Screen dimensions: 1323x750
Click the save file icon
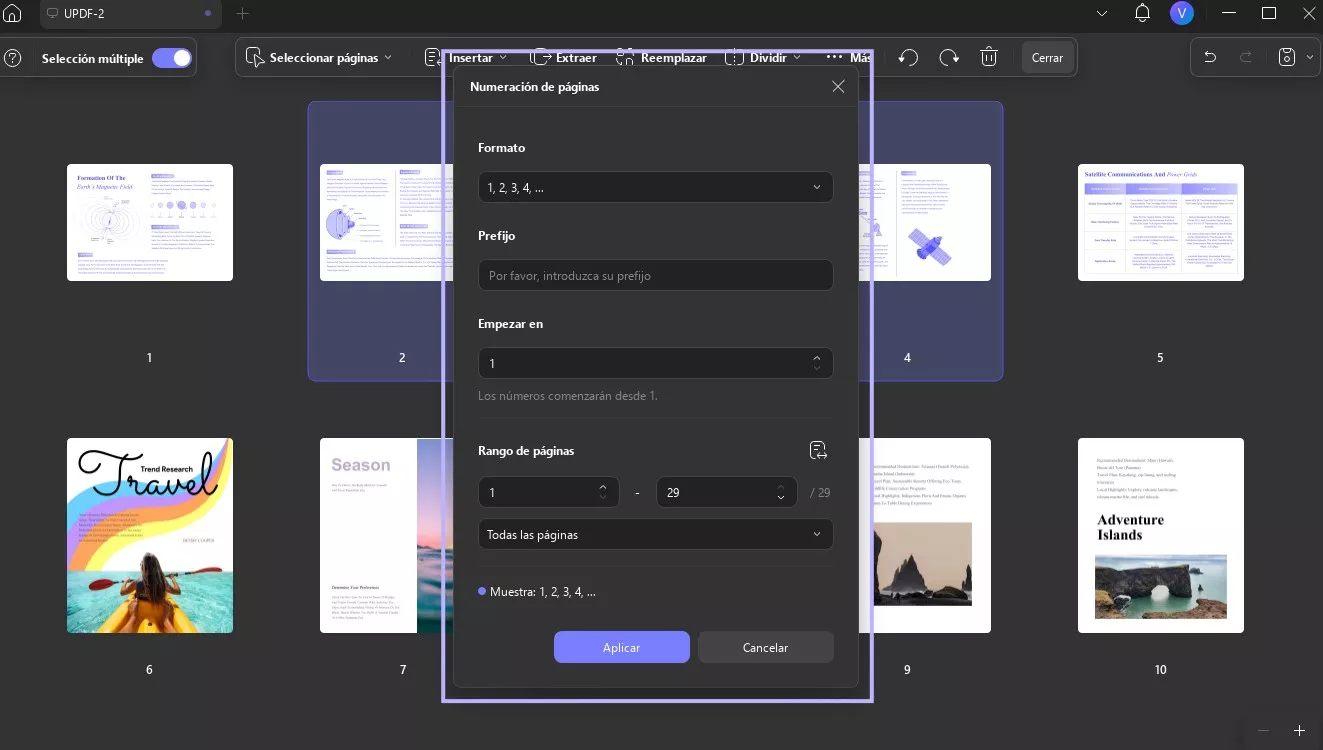[1288, 58]
